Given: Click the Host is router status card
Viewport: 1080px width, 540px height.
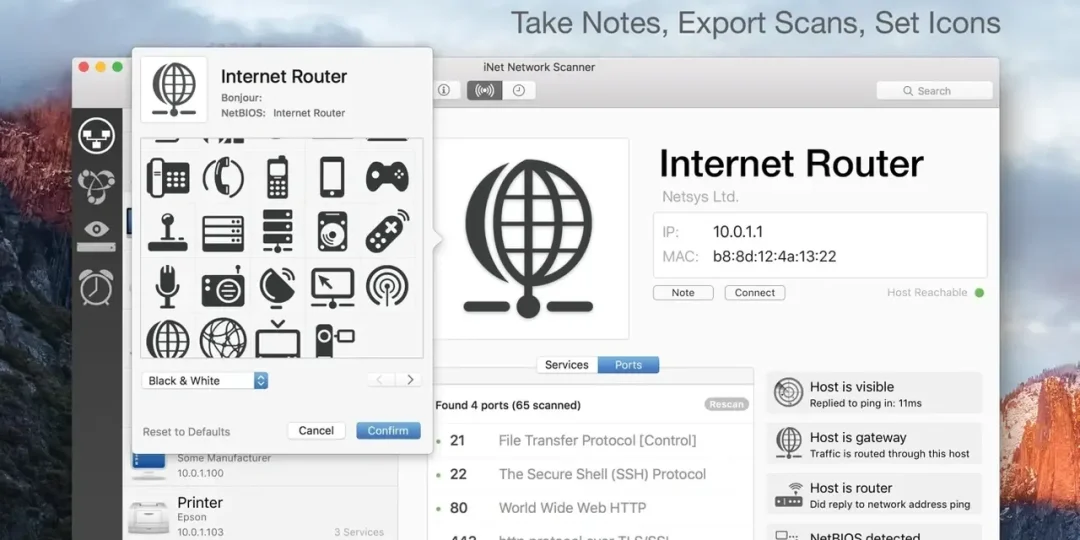Looking at the screenshot, I should click(x=874, y=495).
